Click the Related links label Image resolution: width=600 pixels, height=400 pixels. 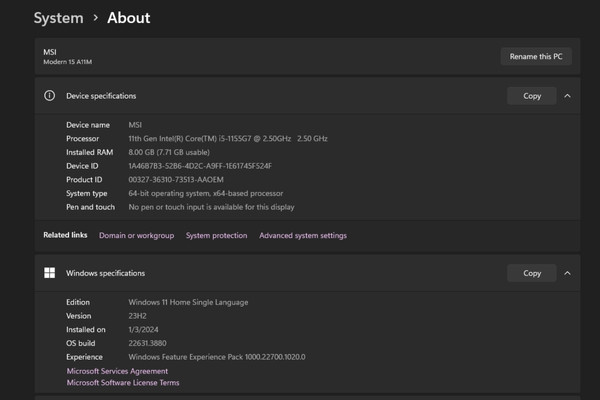coord(65,235)
